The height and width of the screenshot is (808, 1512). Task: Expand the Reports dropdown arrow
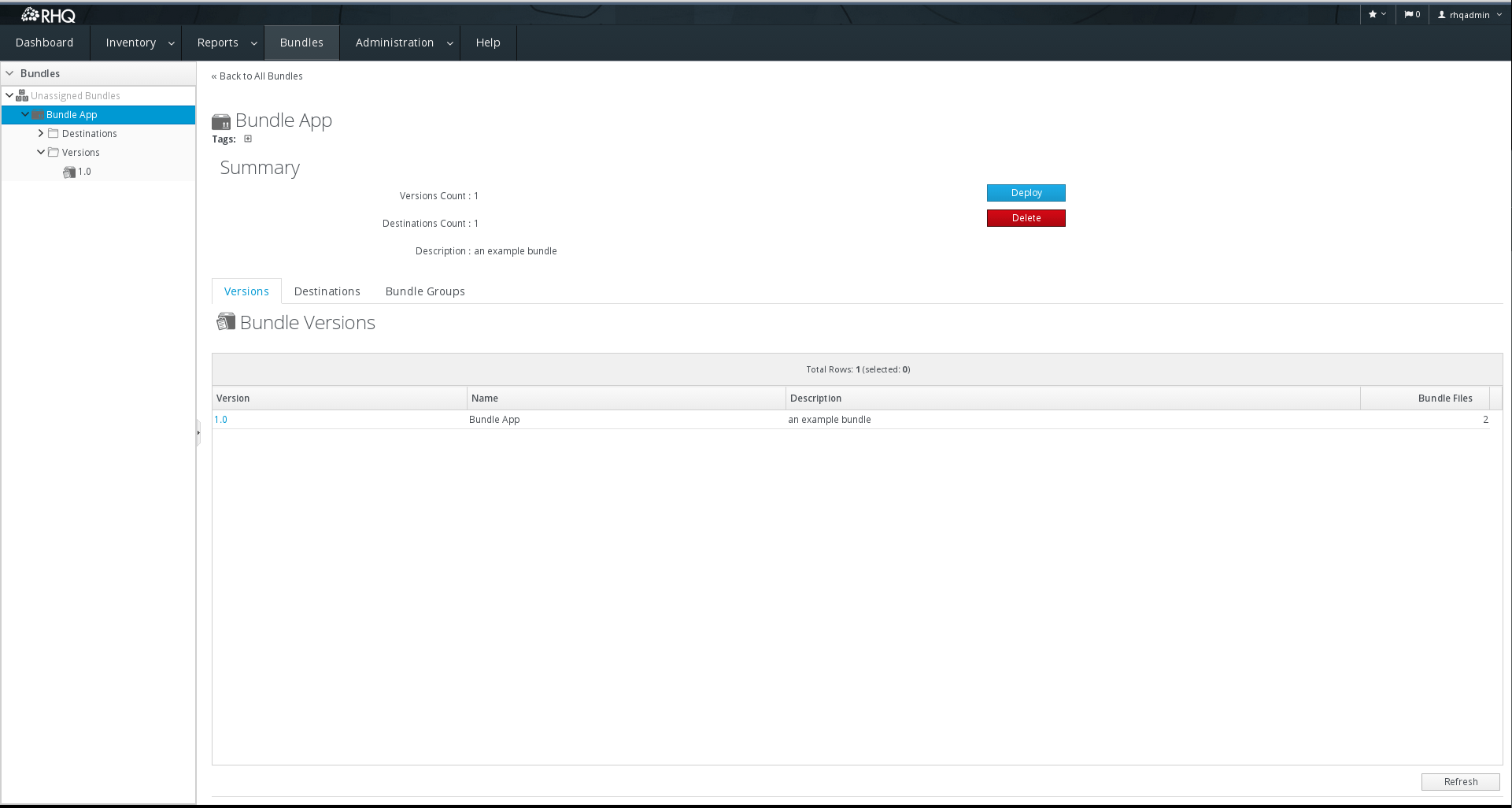(254, 43)
